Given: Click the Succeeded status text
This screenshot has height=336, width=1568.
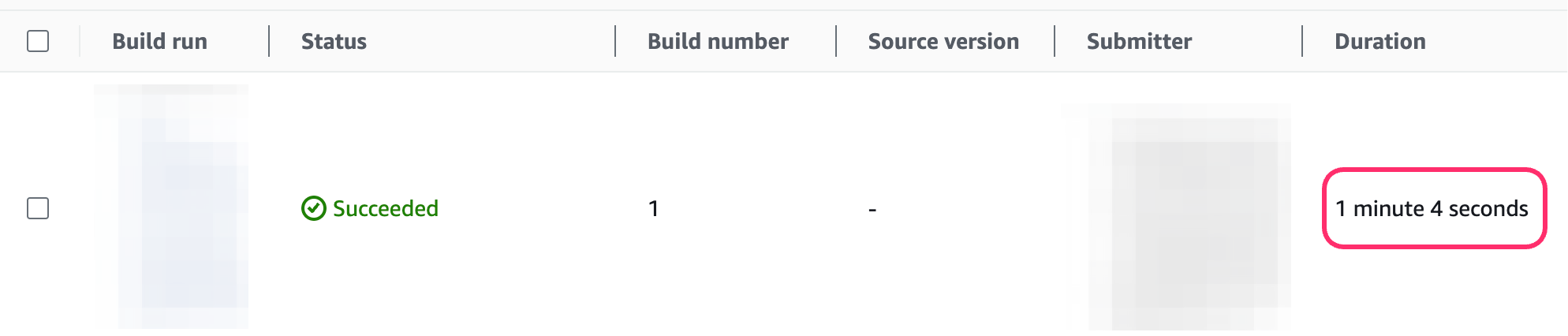Looking at the screenshot, I should (385, 208).
